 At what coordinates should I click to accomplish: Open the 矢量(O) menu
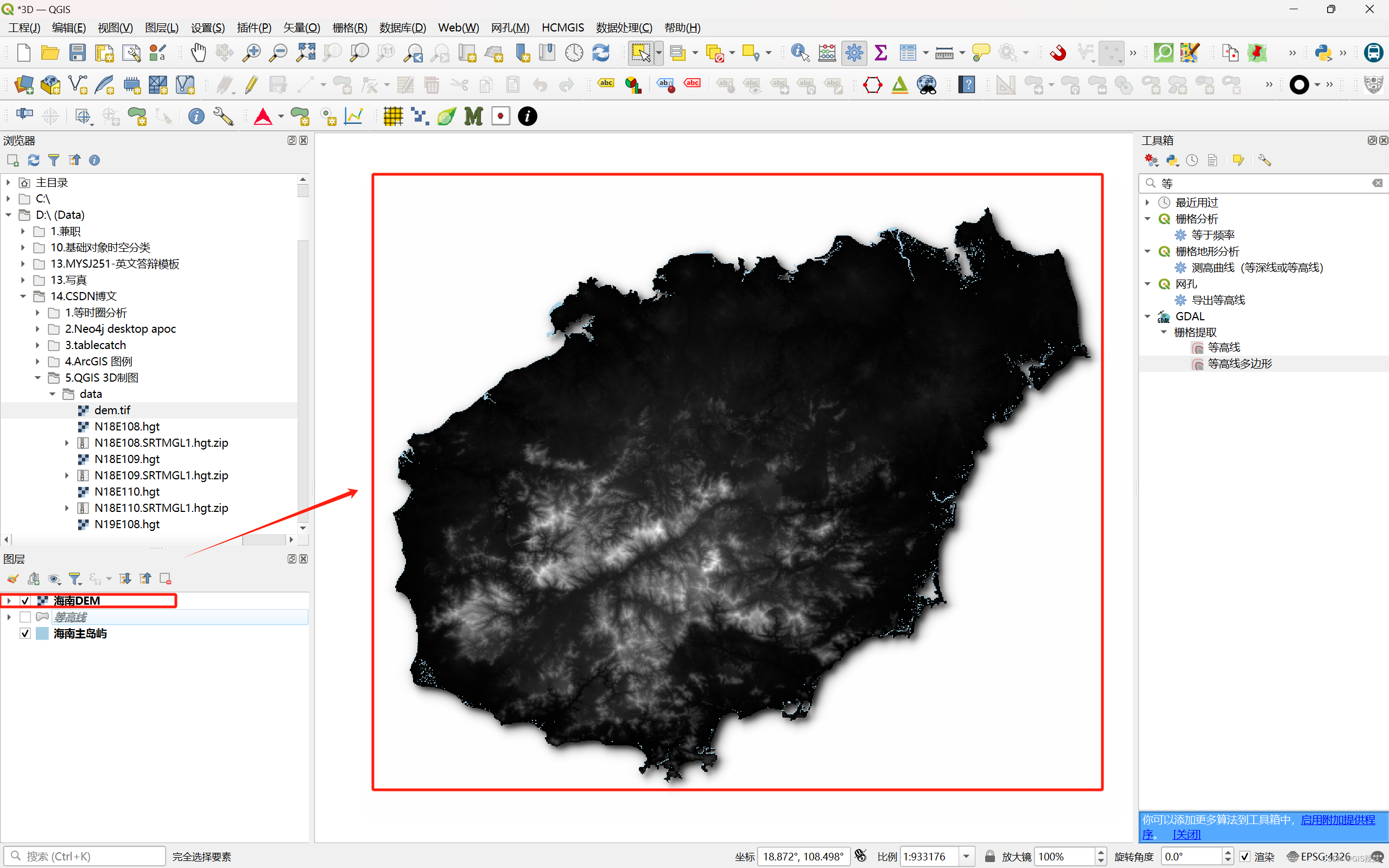301,28
